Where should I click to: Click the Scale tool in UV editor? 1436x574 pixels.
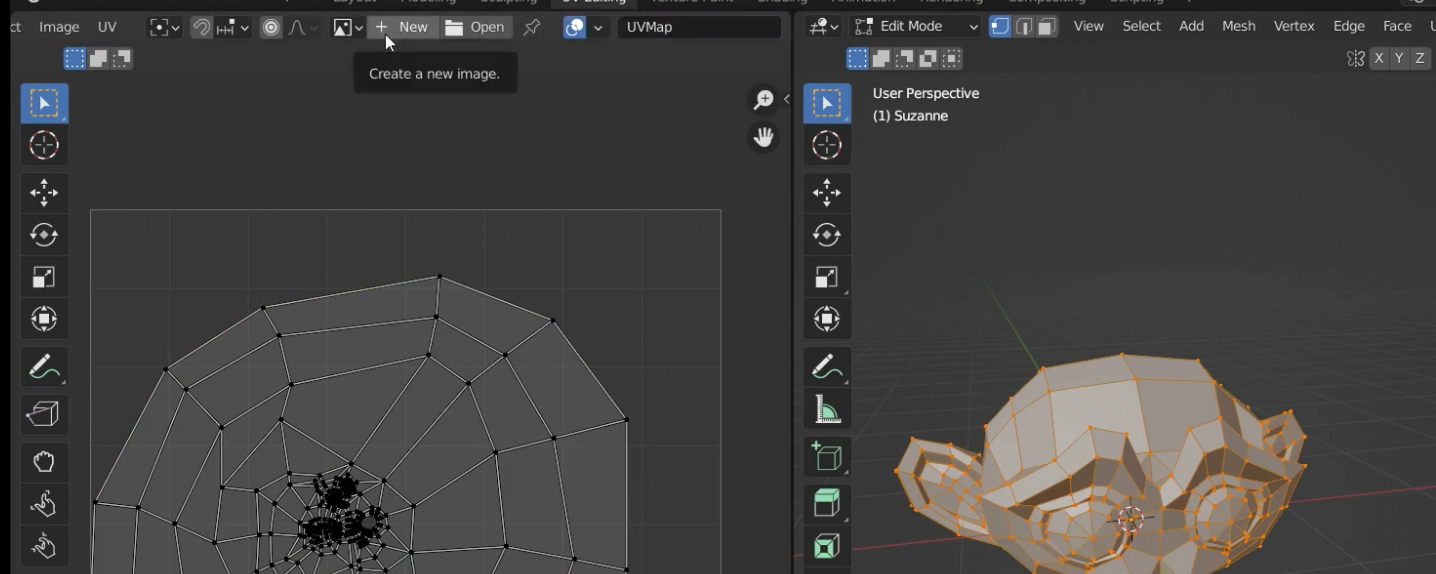tap(44, 277)
